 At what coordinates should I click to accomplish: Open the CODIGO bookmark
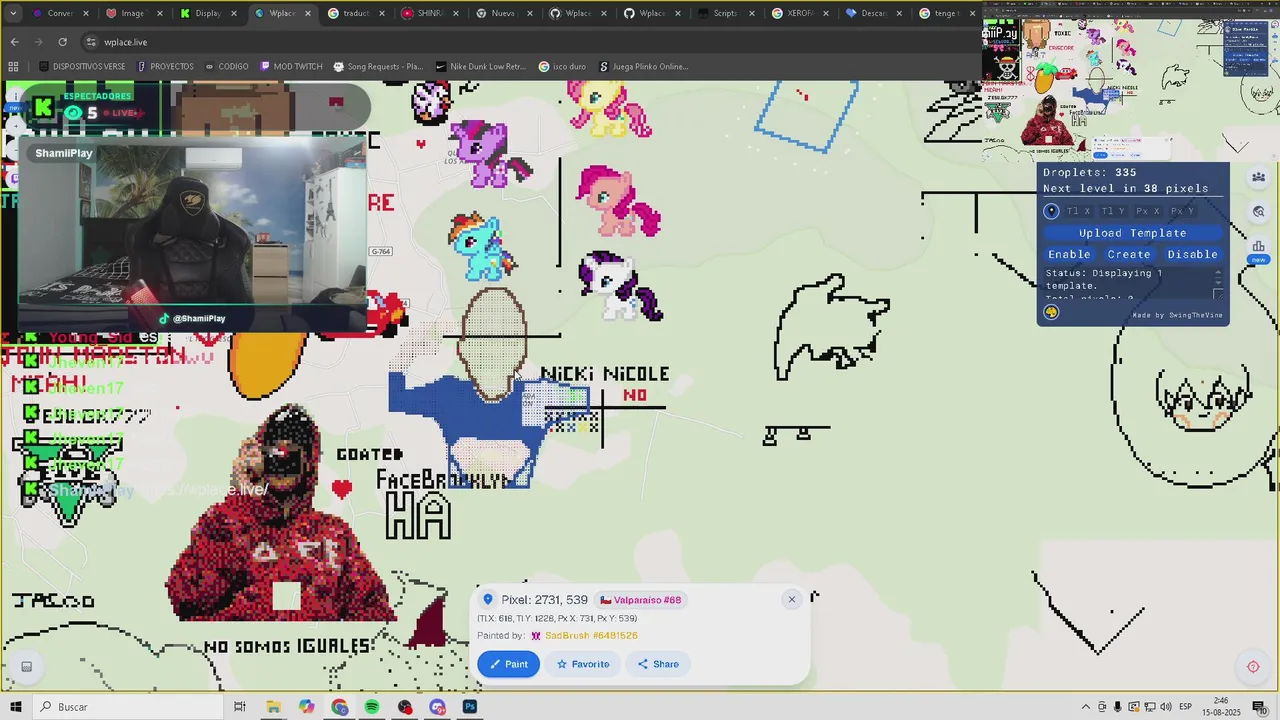tap(226, 67)
